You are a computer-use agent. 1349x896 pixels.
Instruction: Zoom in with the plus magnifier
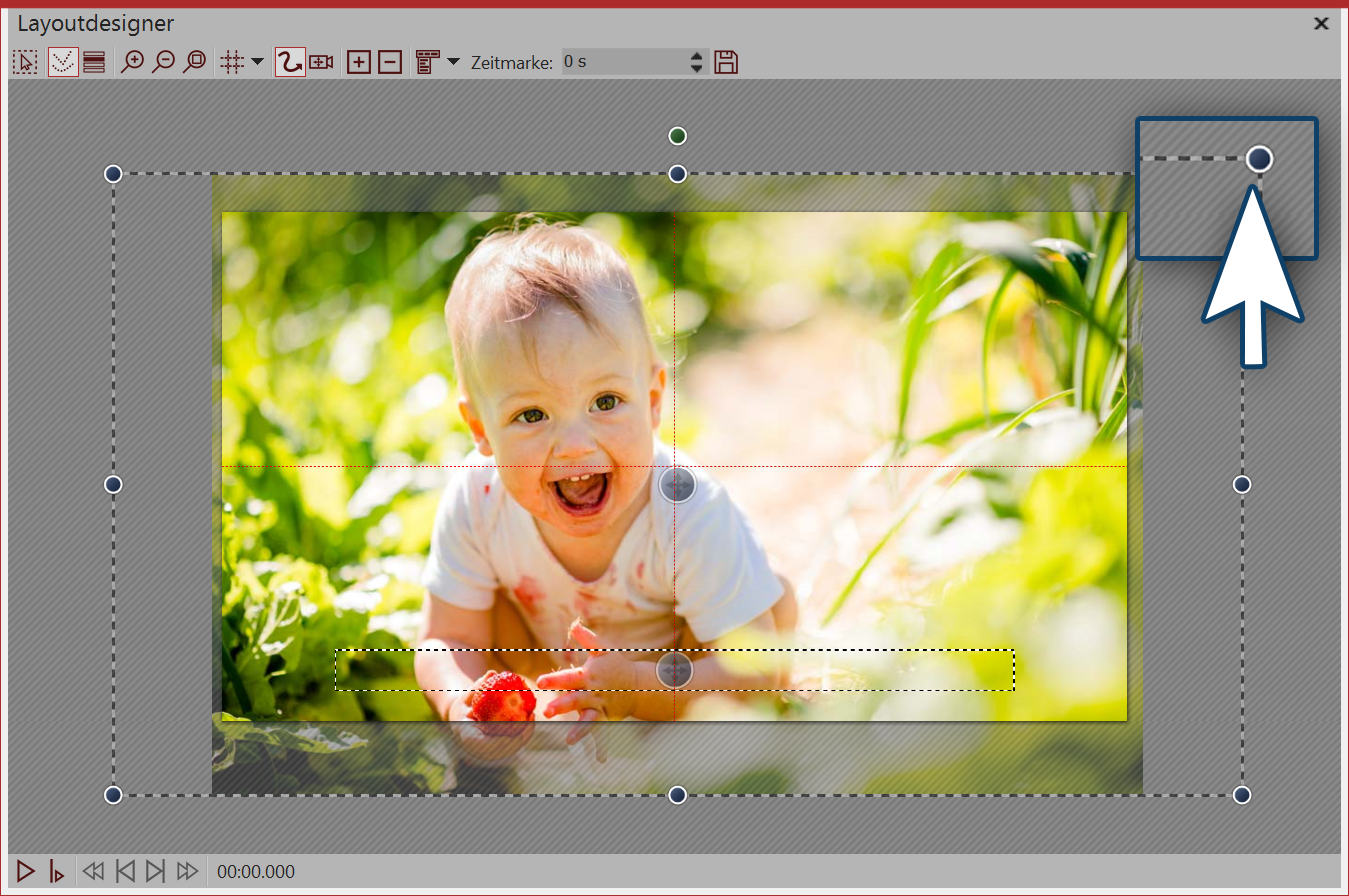(x=132, y=62)
